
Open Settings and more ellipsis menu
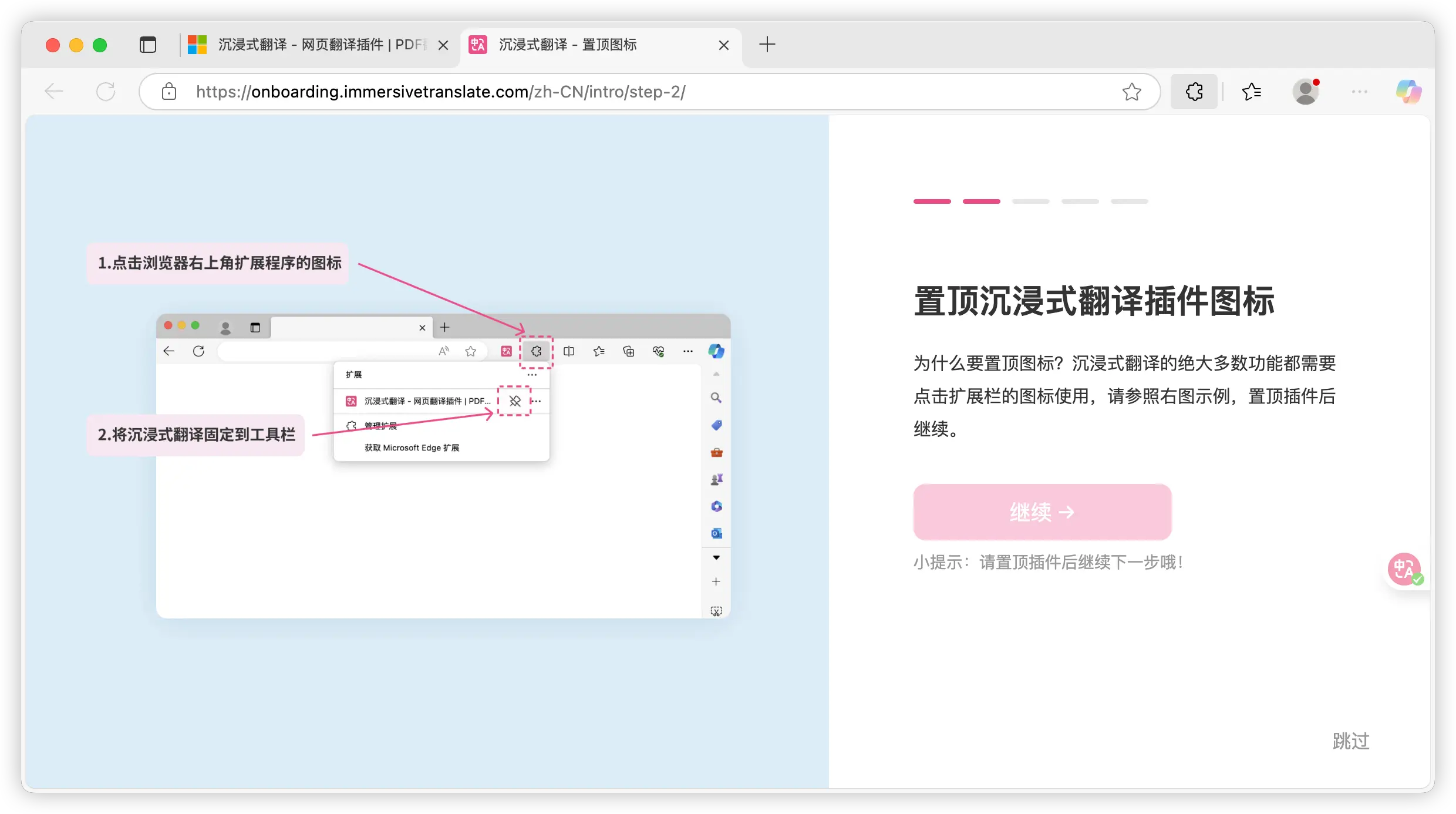click(1359, 92)
